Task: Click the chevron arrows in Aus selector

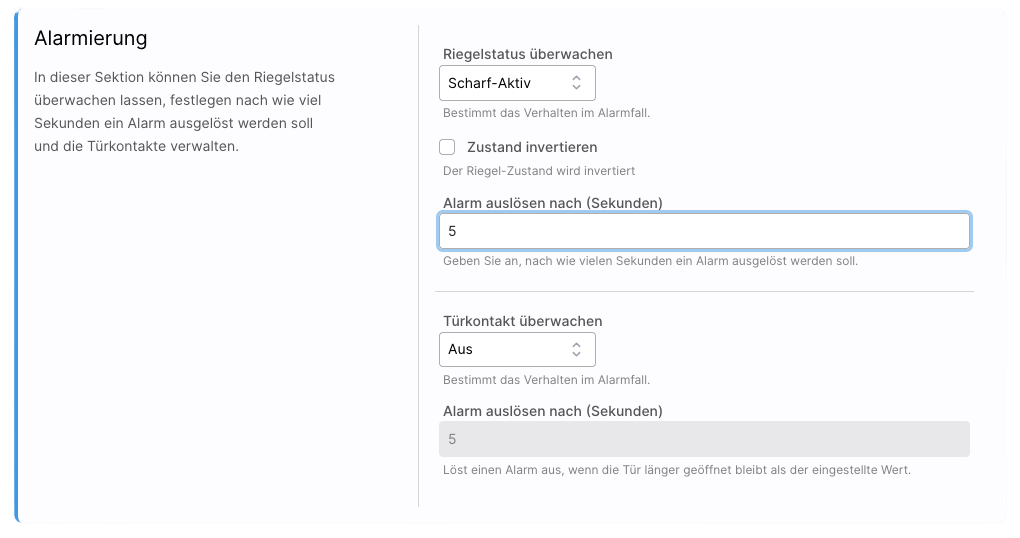Action: [x=577, y=349]
